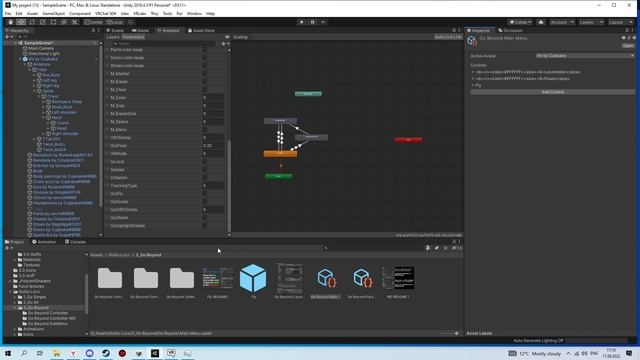Image resolution: width=640 pixels, height=360 pixels.
Task: Open the 3_Go Beyond folder in Project tree
Action: pos(36,308)
